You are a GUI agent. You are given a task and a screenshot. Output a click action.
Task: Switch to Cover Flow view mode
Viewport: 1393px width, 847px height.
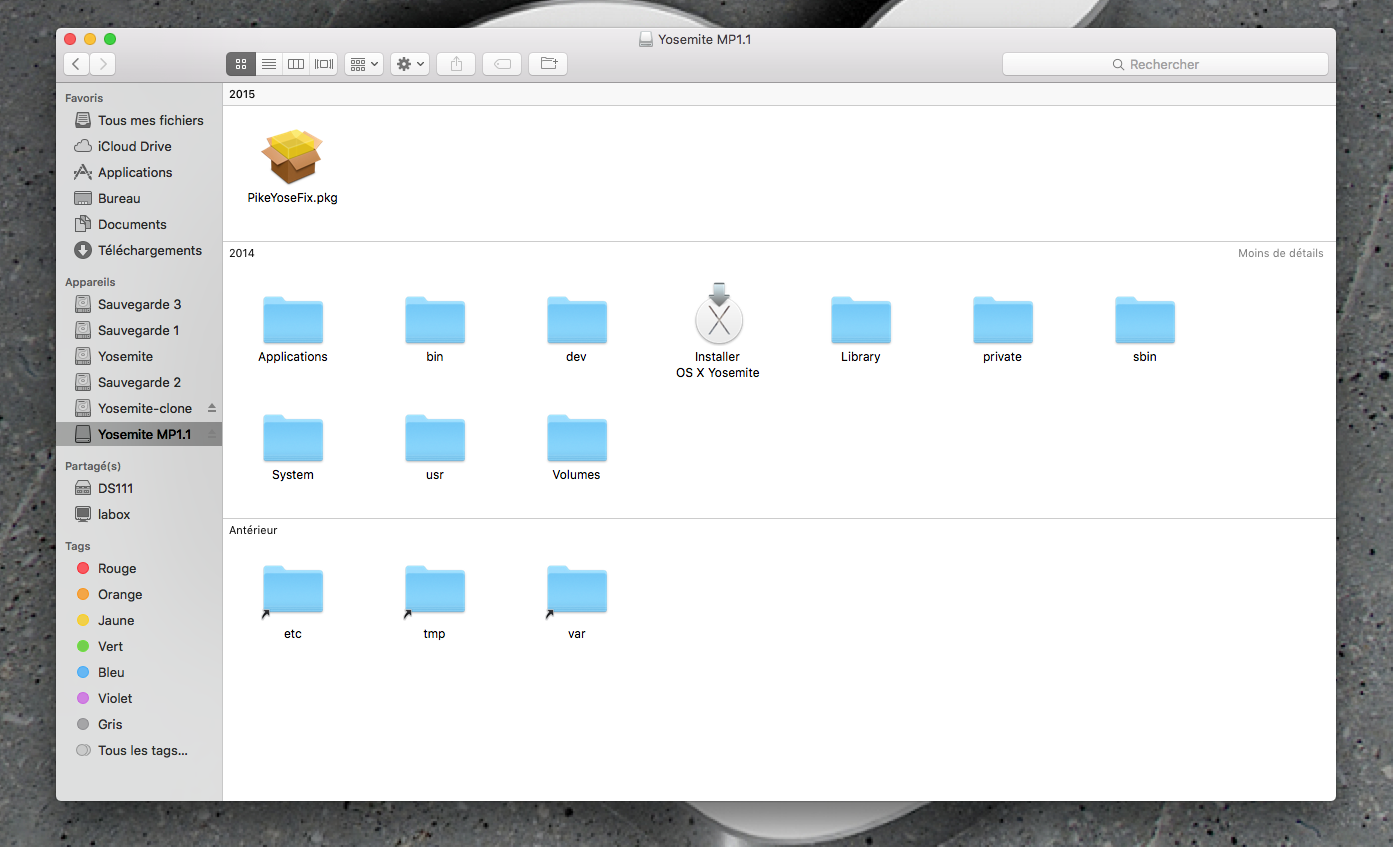324,64
